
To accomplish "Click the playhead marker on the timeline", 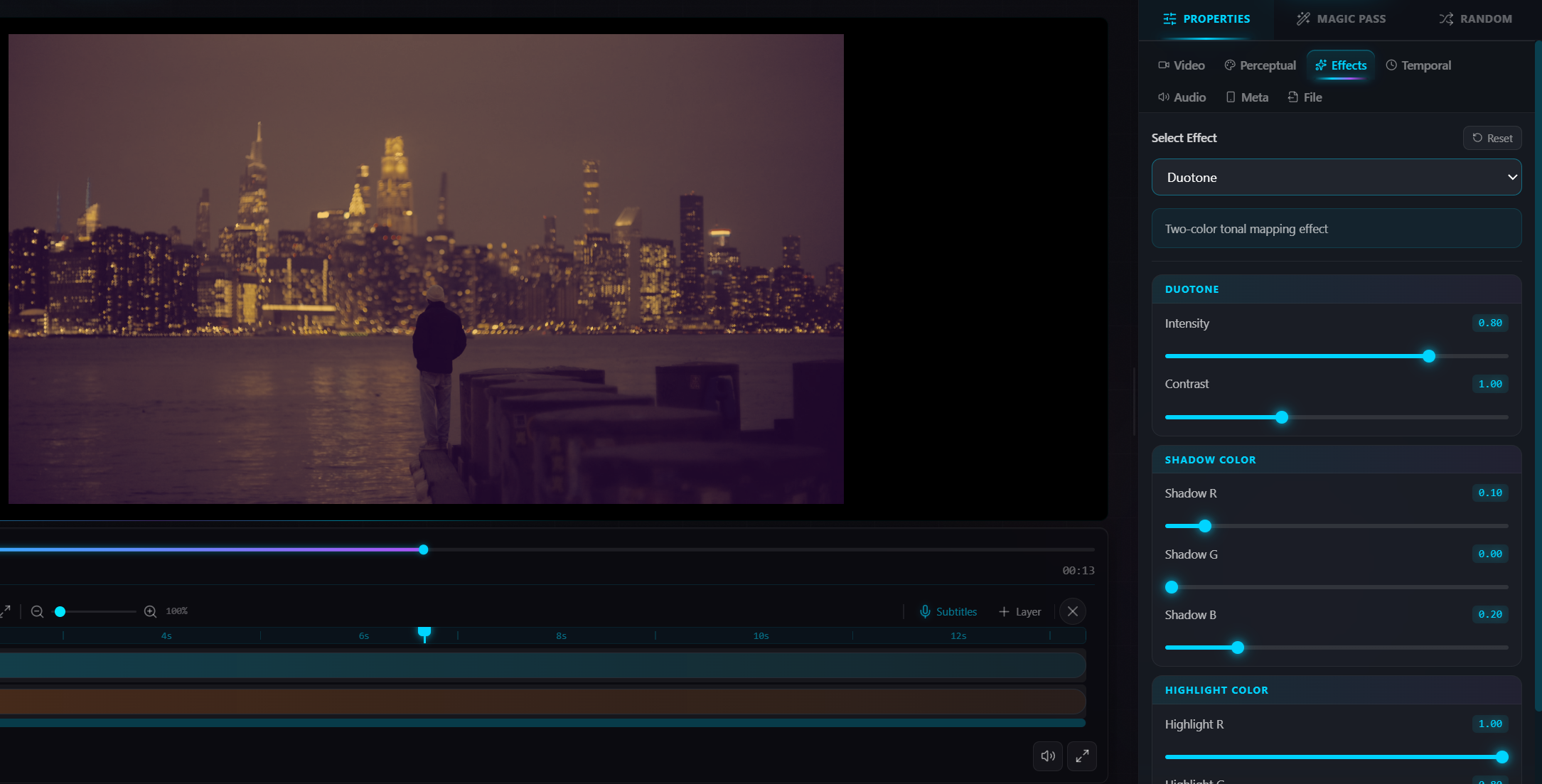I will pyautogui.click(x=424, y=633).
